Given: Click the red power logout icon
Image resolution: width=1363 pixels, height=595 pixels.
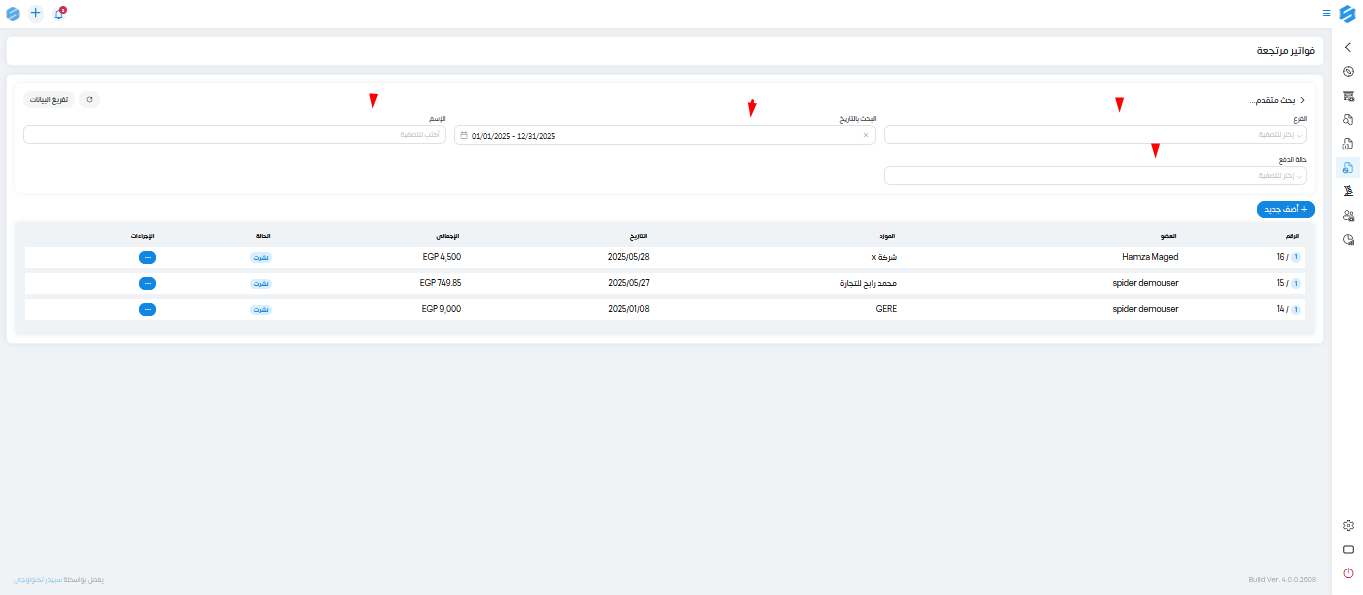Looking at the screenshot, I should pos(1348,573).
